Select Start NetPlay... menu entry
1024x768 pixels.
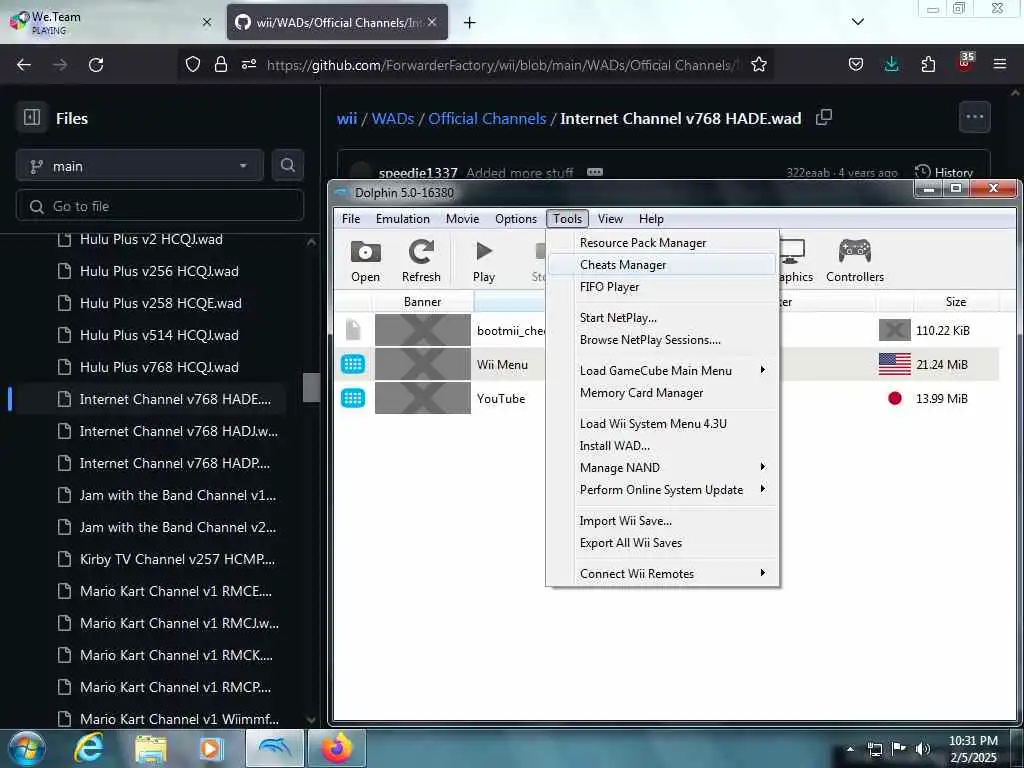coord(663,317)
